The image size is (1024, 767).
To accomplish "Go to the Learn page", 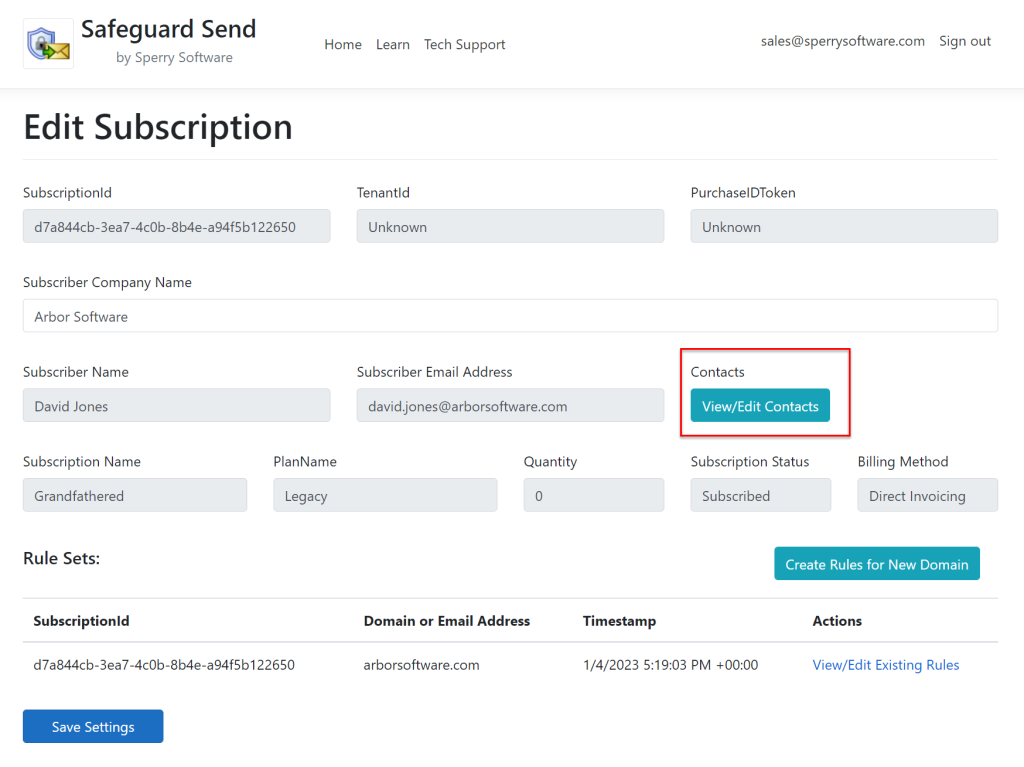I will (x=393, y=45).
